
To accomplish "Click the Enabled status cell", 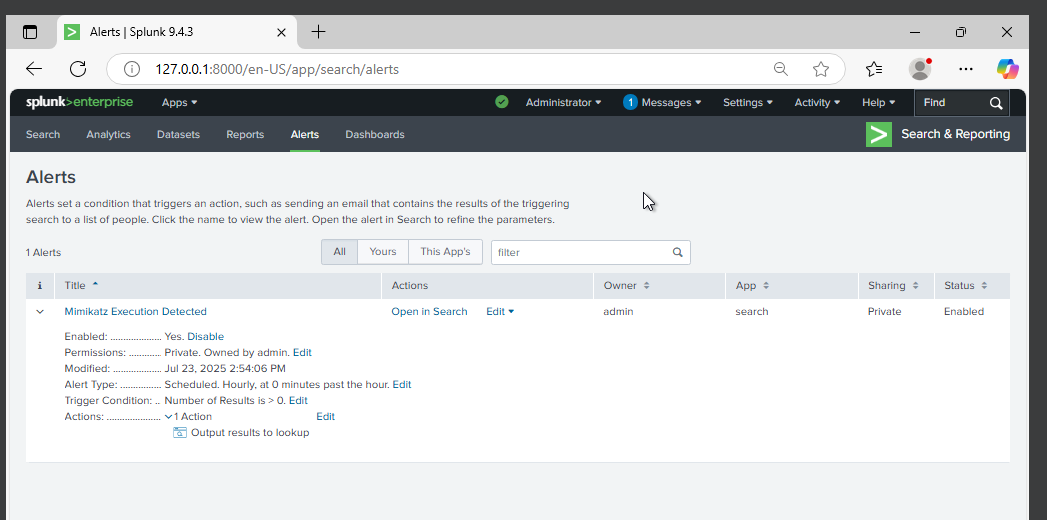I will click(x=964, y=312).
